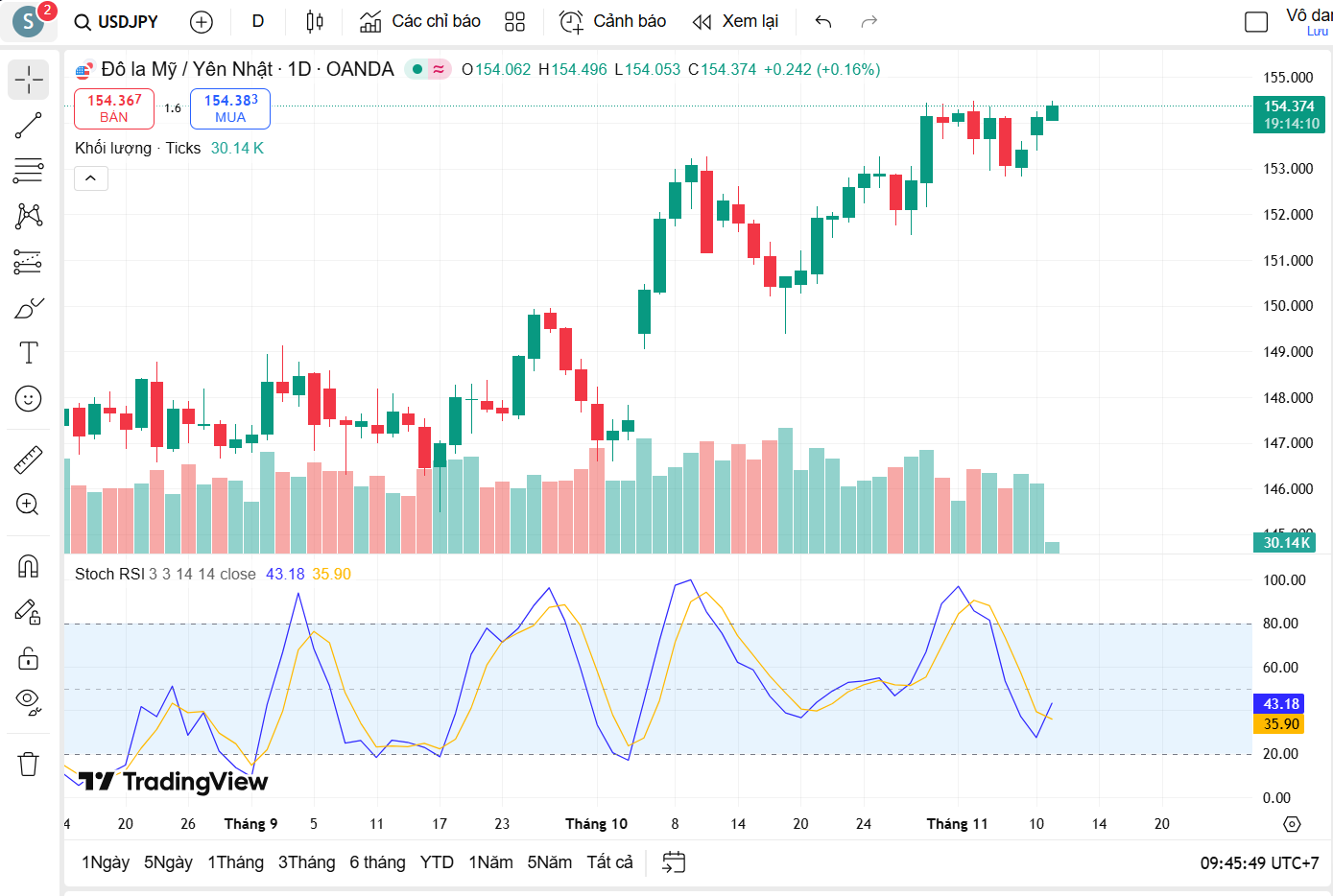Switch to the 1Năm range tab
Viewport: 1333px width, 896px height.
tap(490, 861)
